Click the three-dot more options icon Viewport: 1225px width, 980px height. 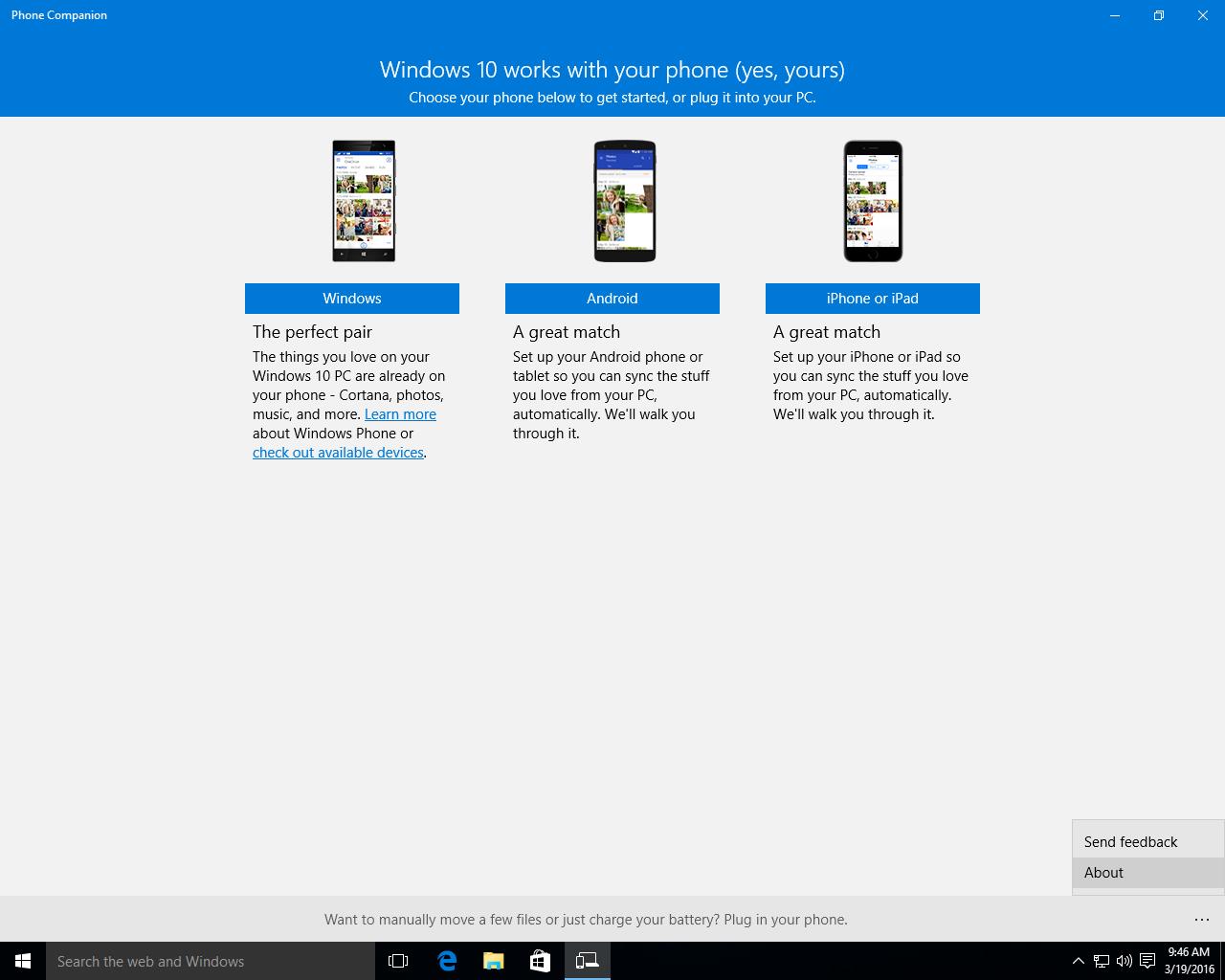point(1202,920)
